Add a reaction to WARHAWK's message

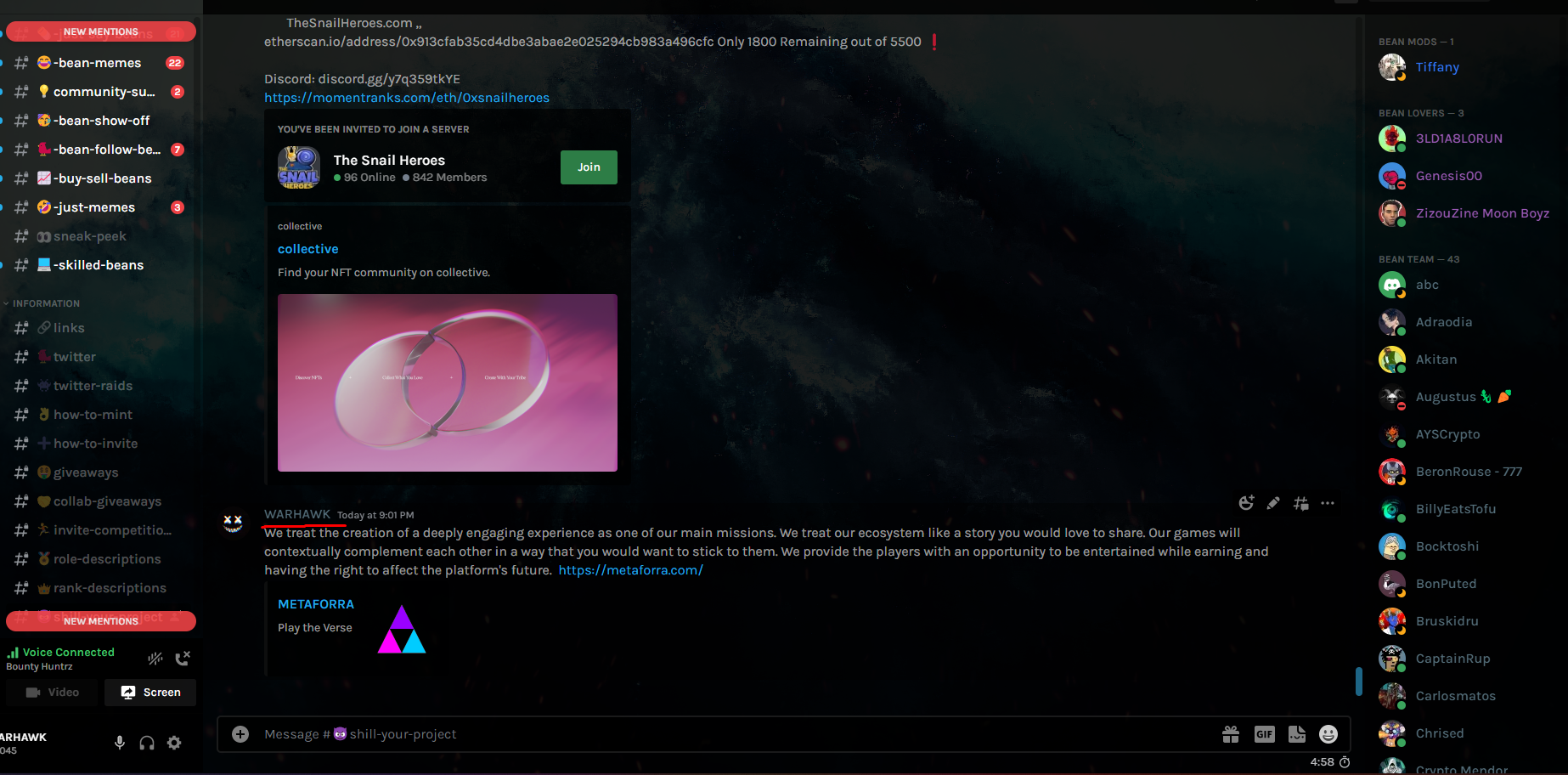click(x=1246, y=503)
